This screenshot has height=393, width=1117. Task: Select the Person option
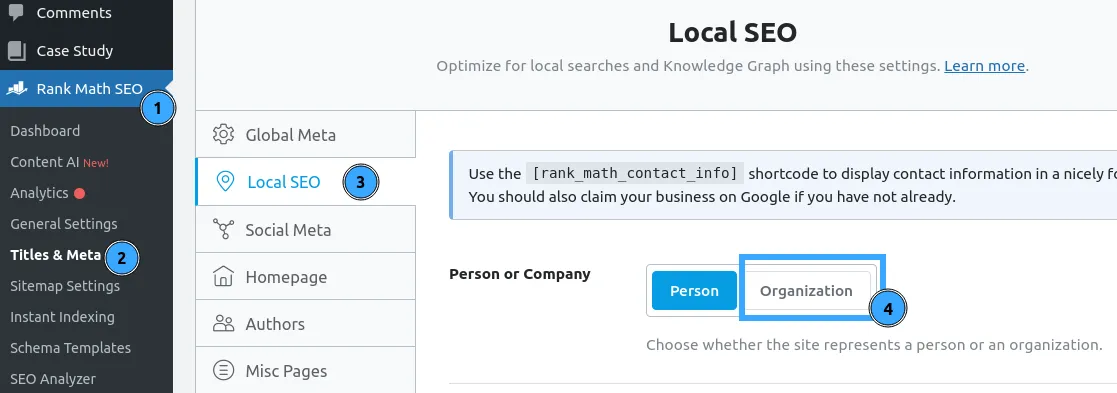(694, 290)
